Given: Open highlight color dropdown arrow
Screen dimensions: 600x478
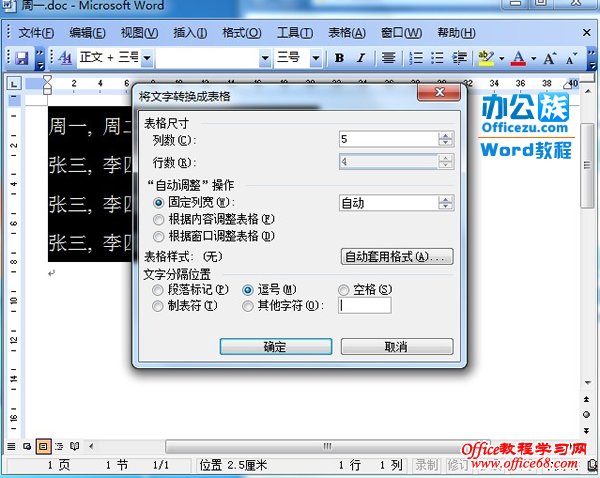Looking at the screenshot, I should pos(501,59).
